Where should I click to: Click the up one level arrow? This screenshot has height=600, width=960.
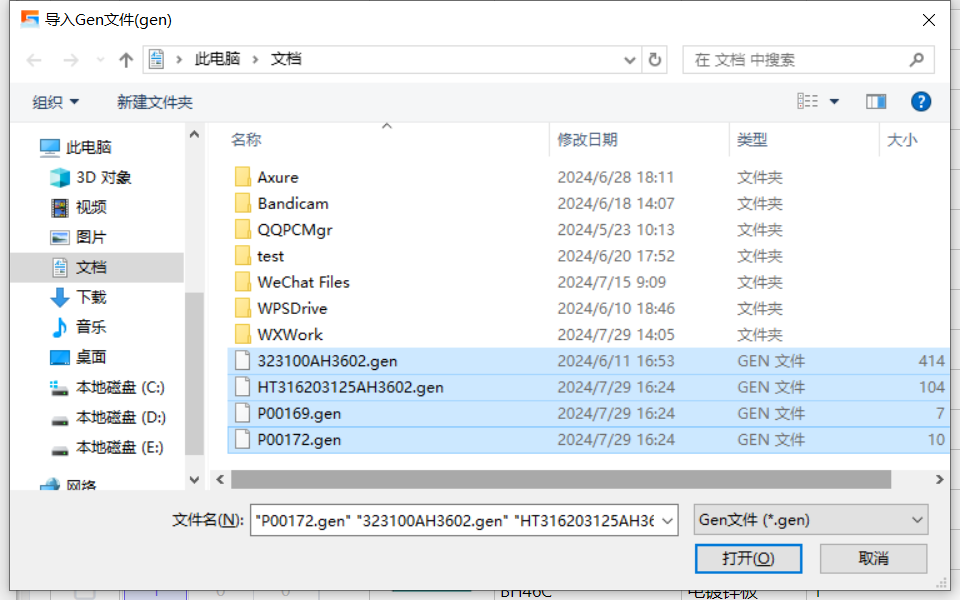(126, 60)
